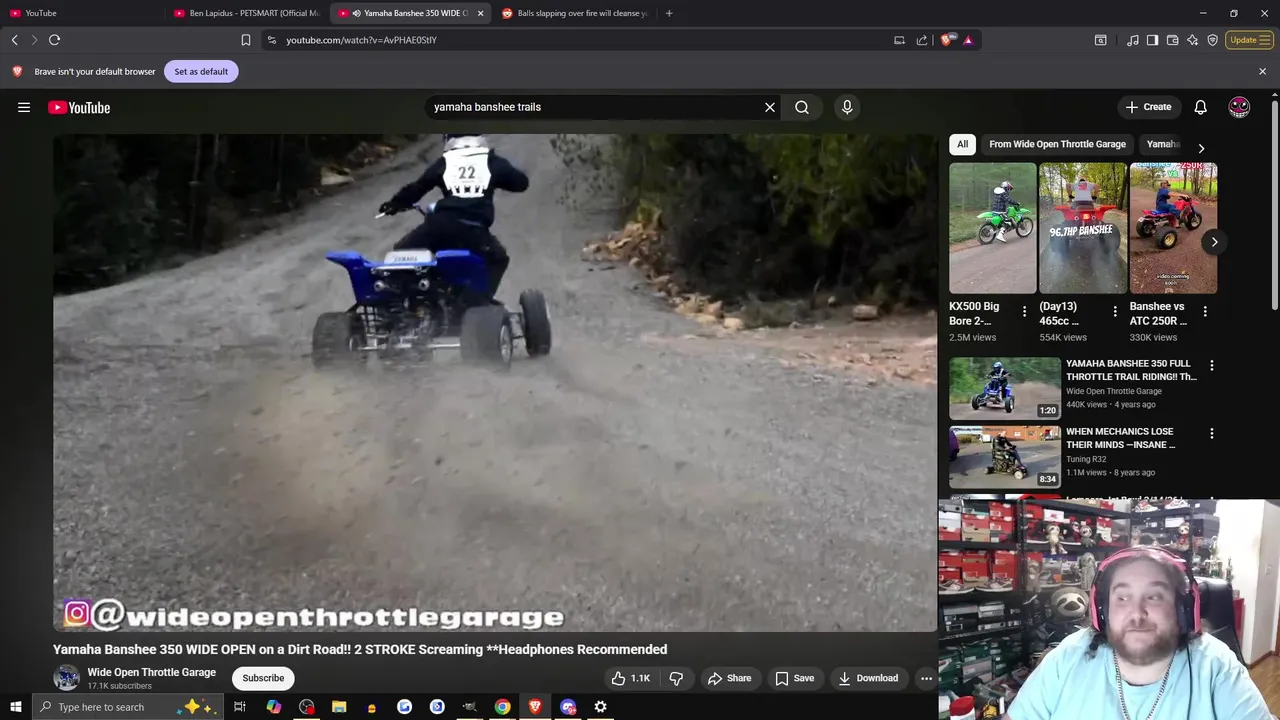Click the Share button below the video
1280x720 pixels.
pos(729,678)
